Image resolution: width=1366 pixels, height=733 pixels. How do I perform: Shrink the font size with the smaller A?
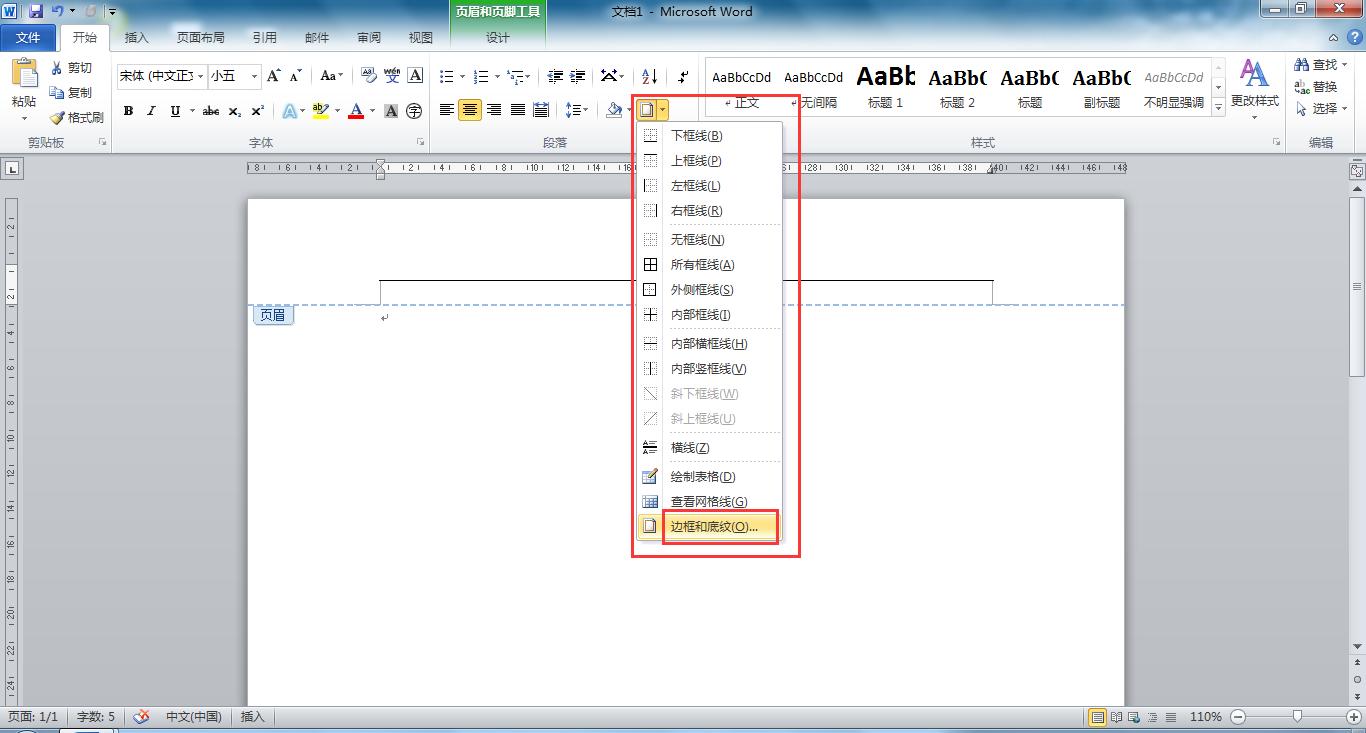tap(297, 76)
